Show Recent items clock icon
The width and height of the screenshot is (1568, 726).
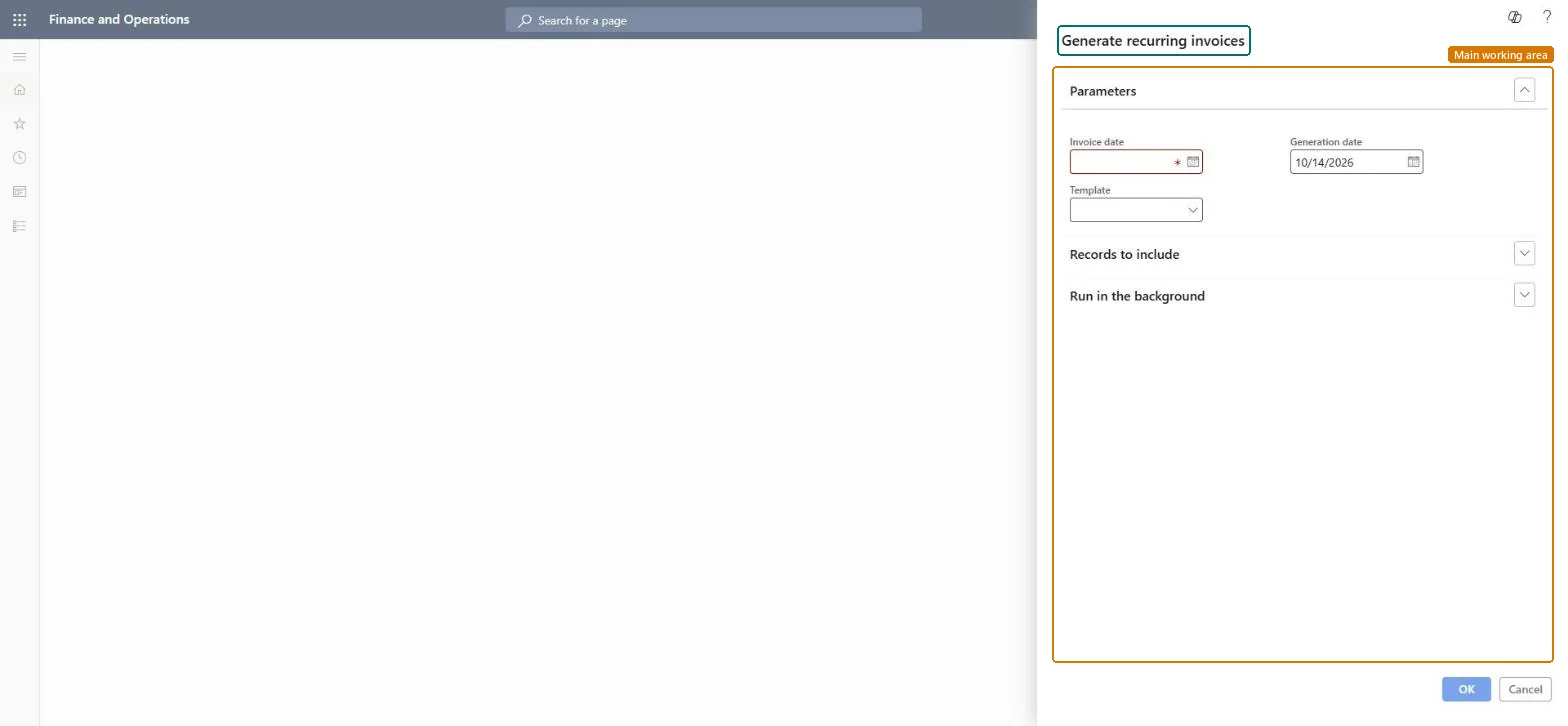coord(19,158)
